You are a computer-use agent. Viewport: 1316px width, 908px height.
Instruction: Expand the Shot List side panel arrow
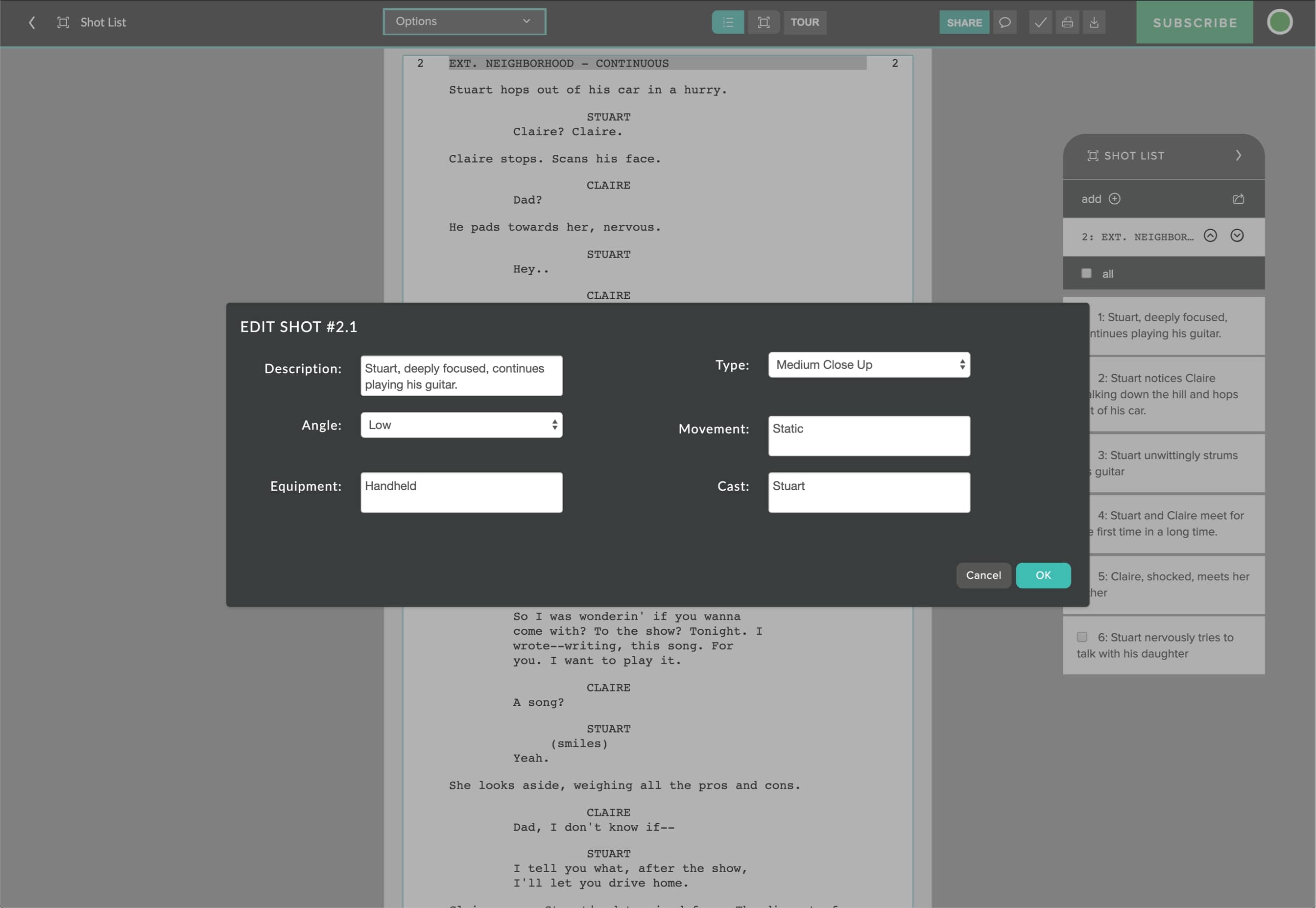coord(1239,155)
